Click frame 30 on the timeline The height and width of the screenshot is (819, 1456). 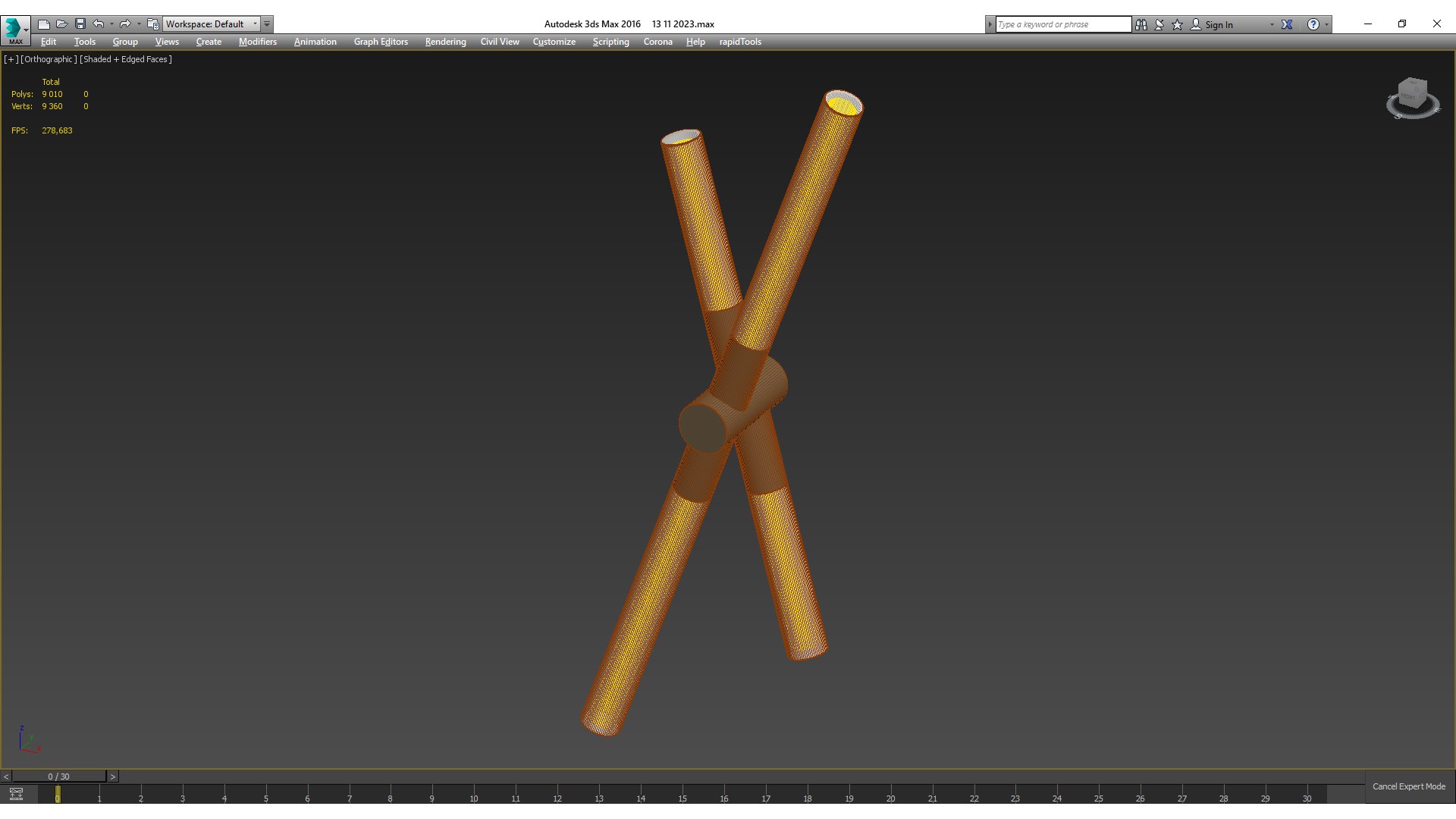coord(1307,798)
